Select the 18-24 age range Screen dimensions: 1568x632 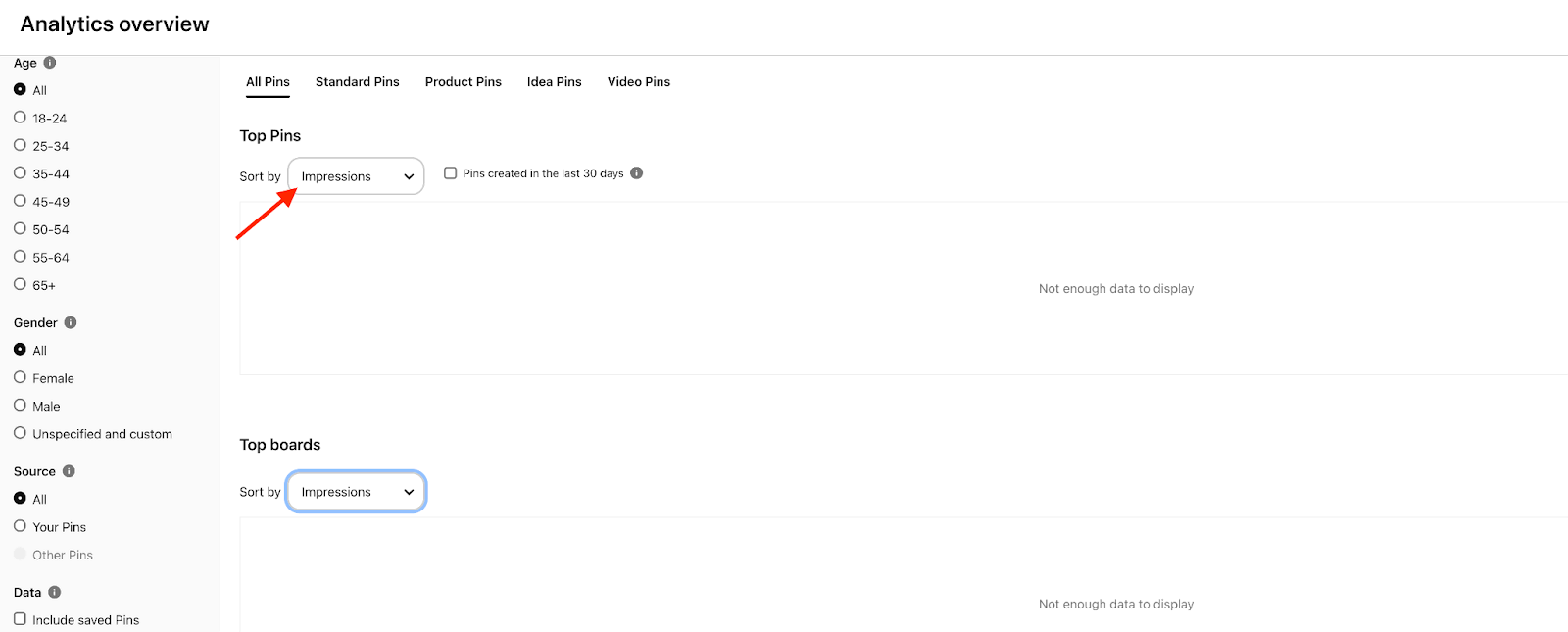click(20, 117)
